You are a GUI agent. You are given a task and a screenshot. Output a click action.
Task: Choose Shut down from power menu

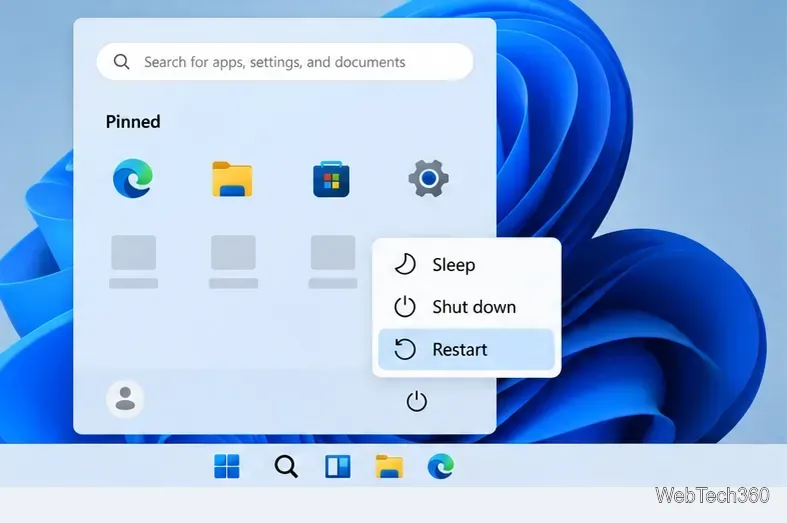466,307
